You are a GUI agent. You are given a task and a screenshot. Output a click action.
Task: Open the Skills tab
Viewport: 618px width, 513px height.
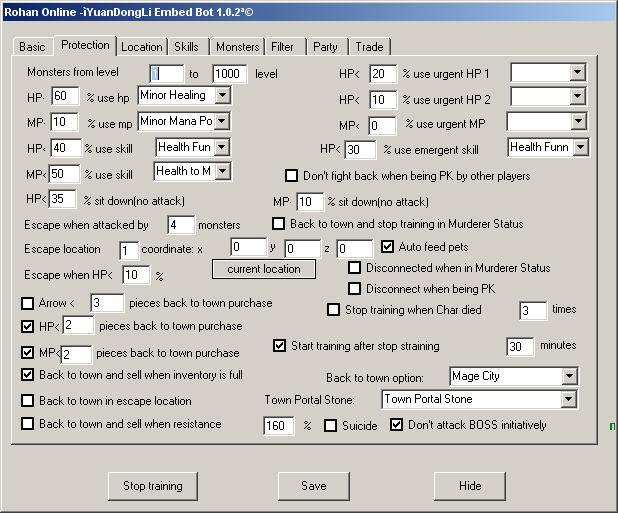click(x=186, y=47)
